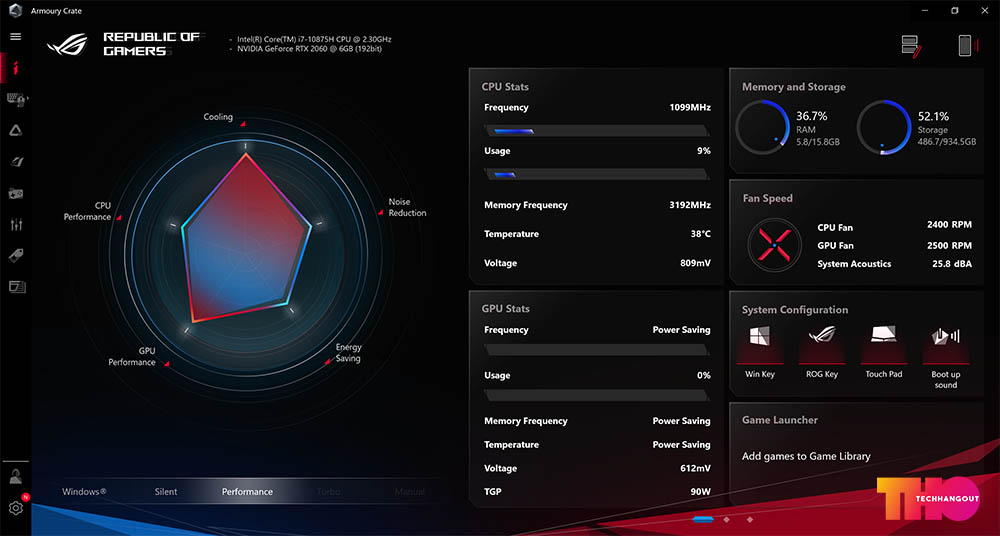The image size is (1000, 536).
Task: Open Settings gear icon
Action: pyautogui.click(x=16, y=508)
